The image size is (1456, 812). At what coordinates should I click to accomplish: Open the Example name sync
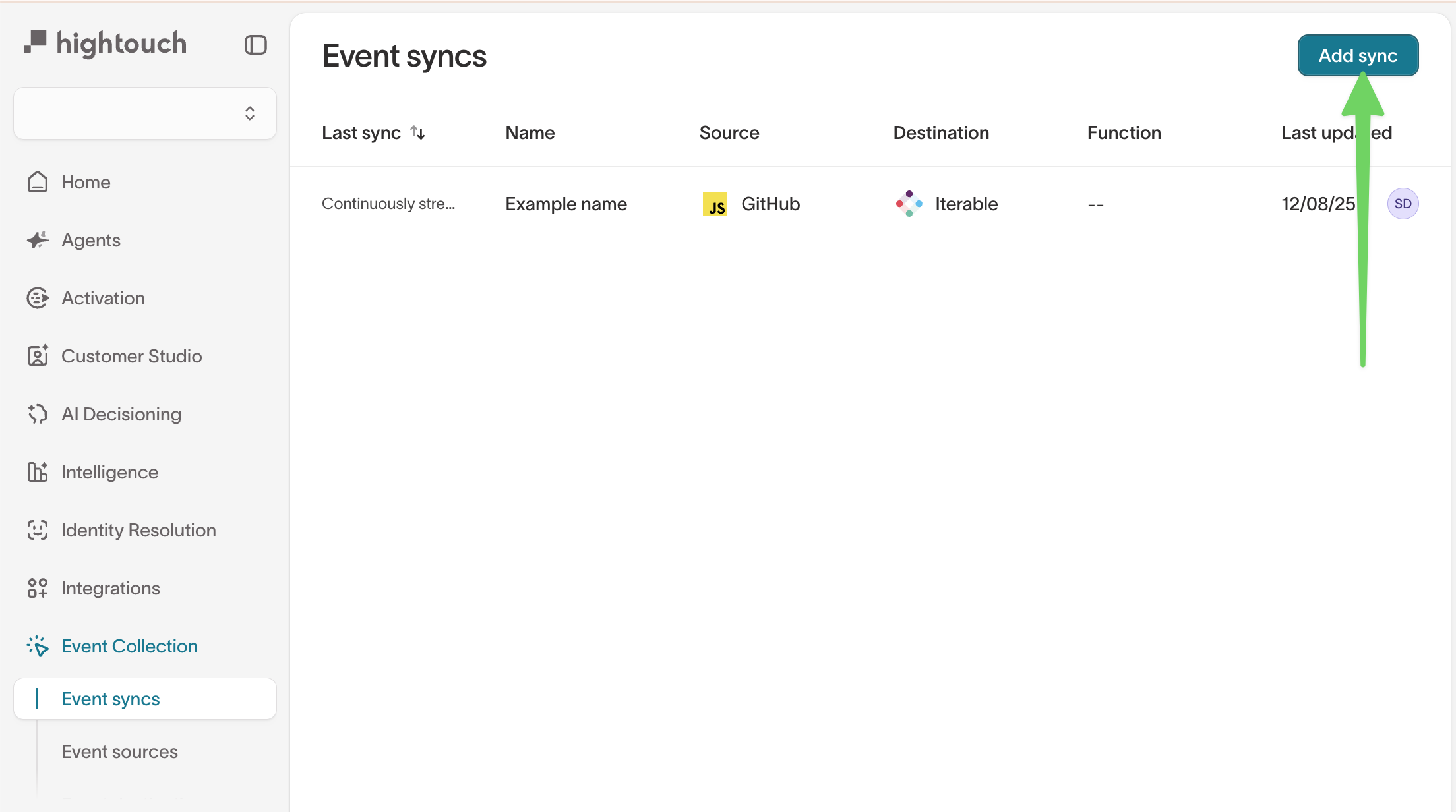pyautogui.click(x=566, y=204)
